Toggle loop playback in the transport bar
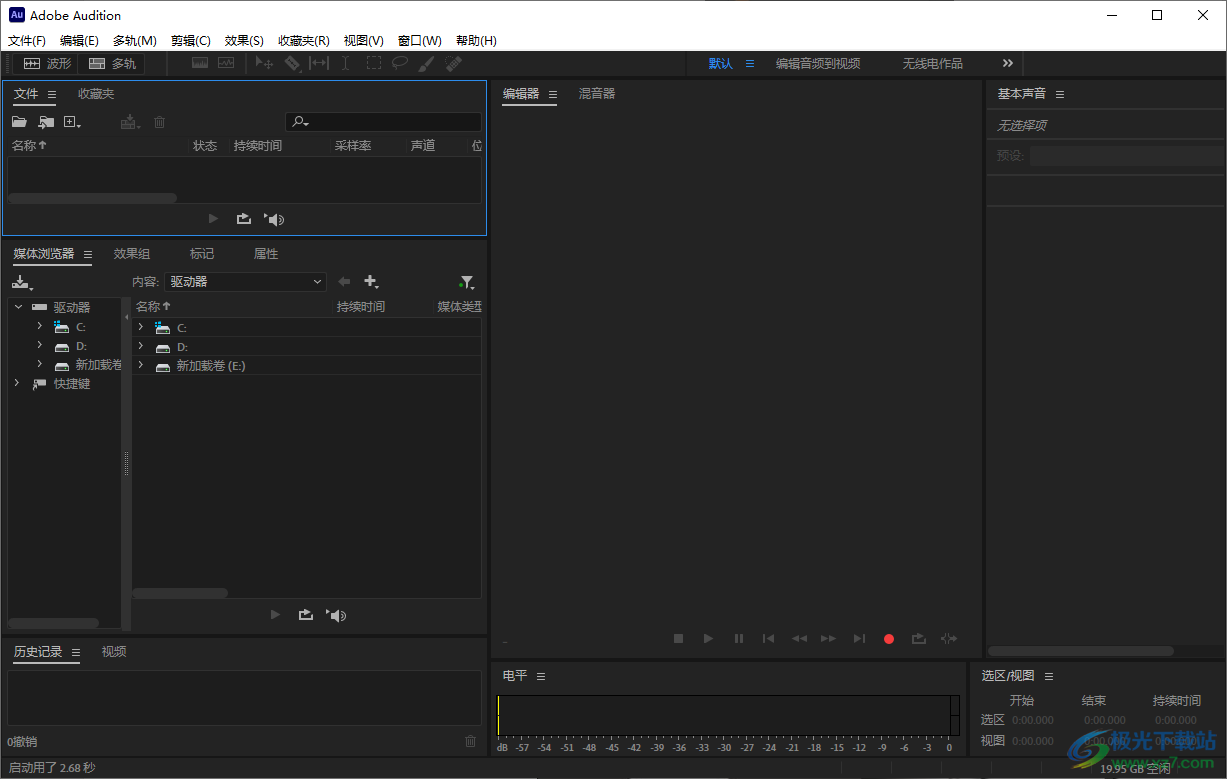Image resolution: width=1227 pixels, height=779 pixels. (x=918, y=638)
